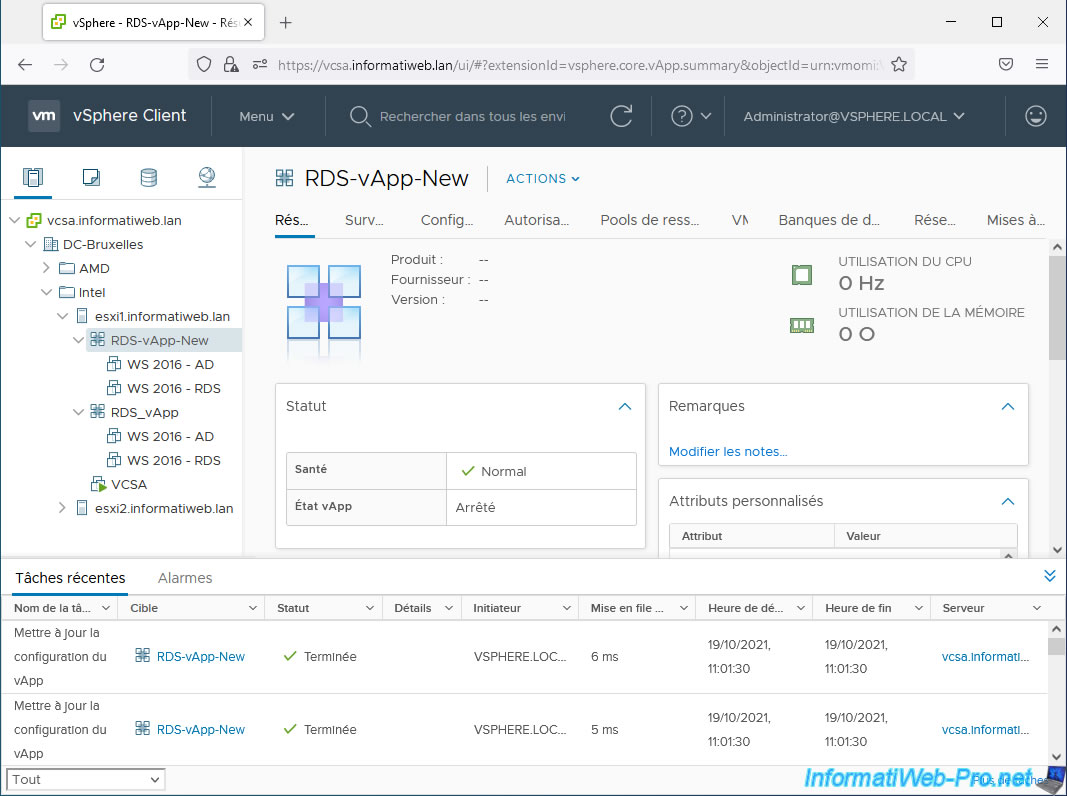The height and width of the screenshot is (796, 1067).
Task: Expand the AMD folder node
Action: (46, 268)
